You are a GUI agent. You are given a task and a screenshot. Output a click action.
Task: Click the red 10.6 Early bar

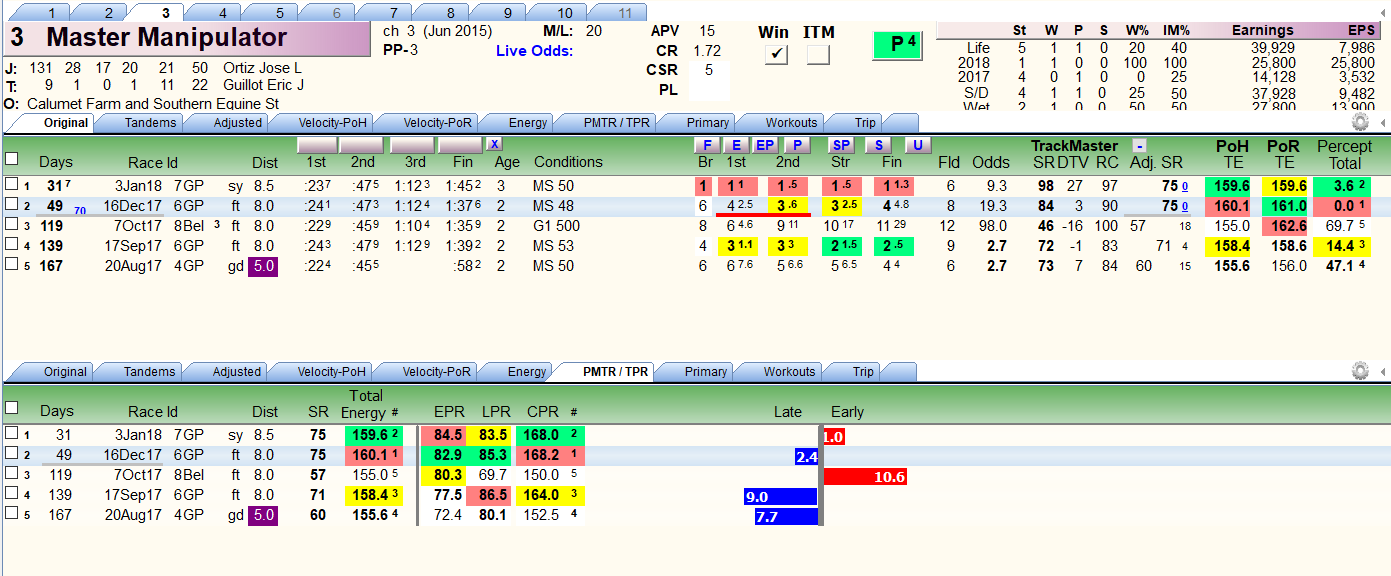click(x=865, y=476)
